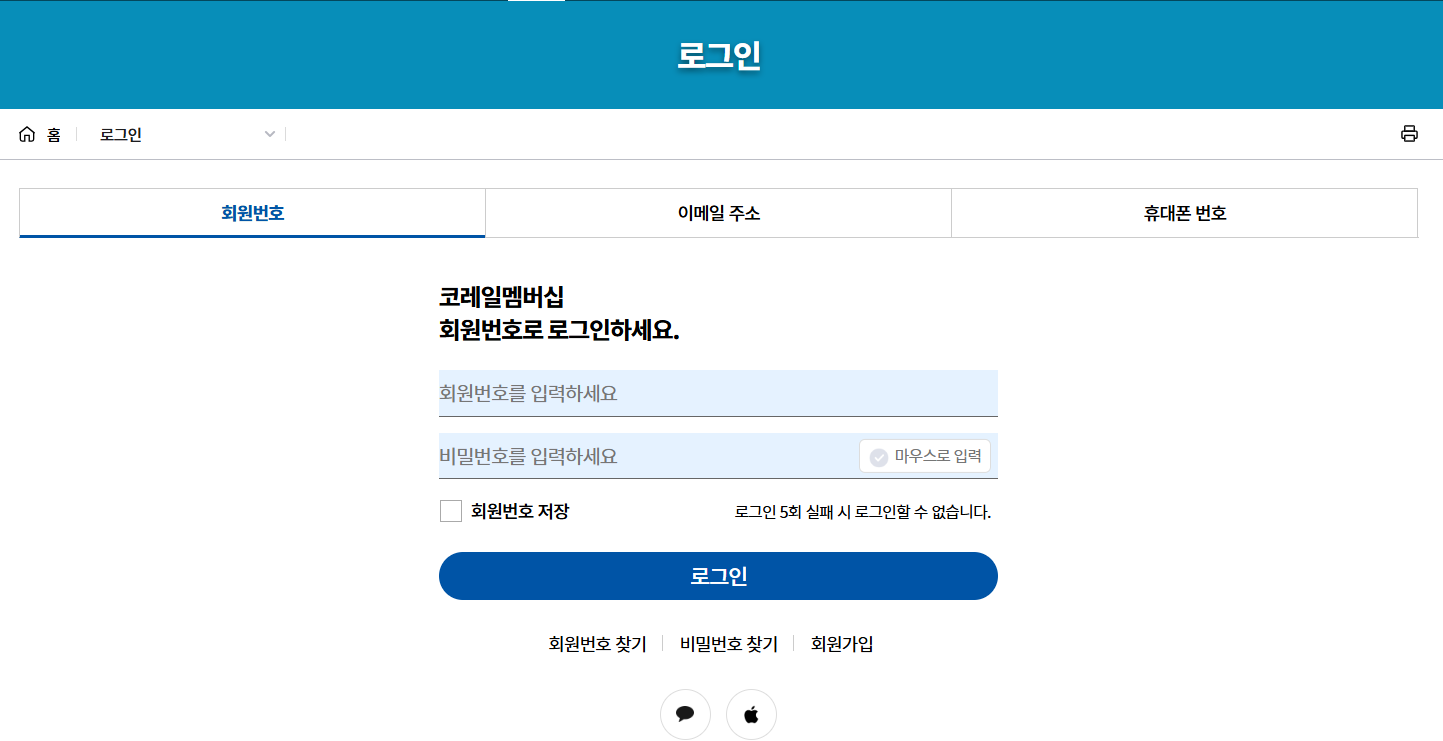Switch to the 휴대폰 번호 tab
1443x741 pixels.
(x=1184, y=213)
